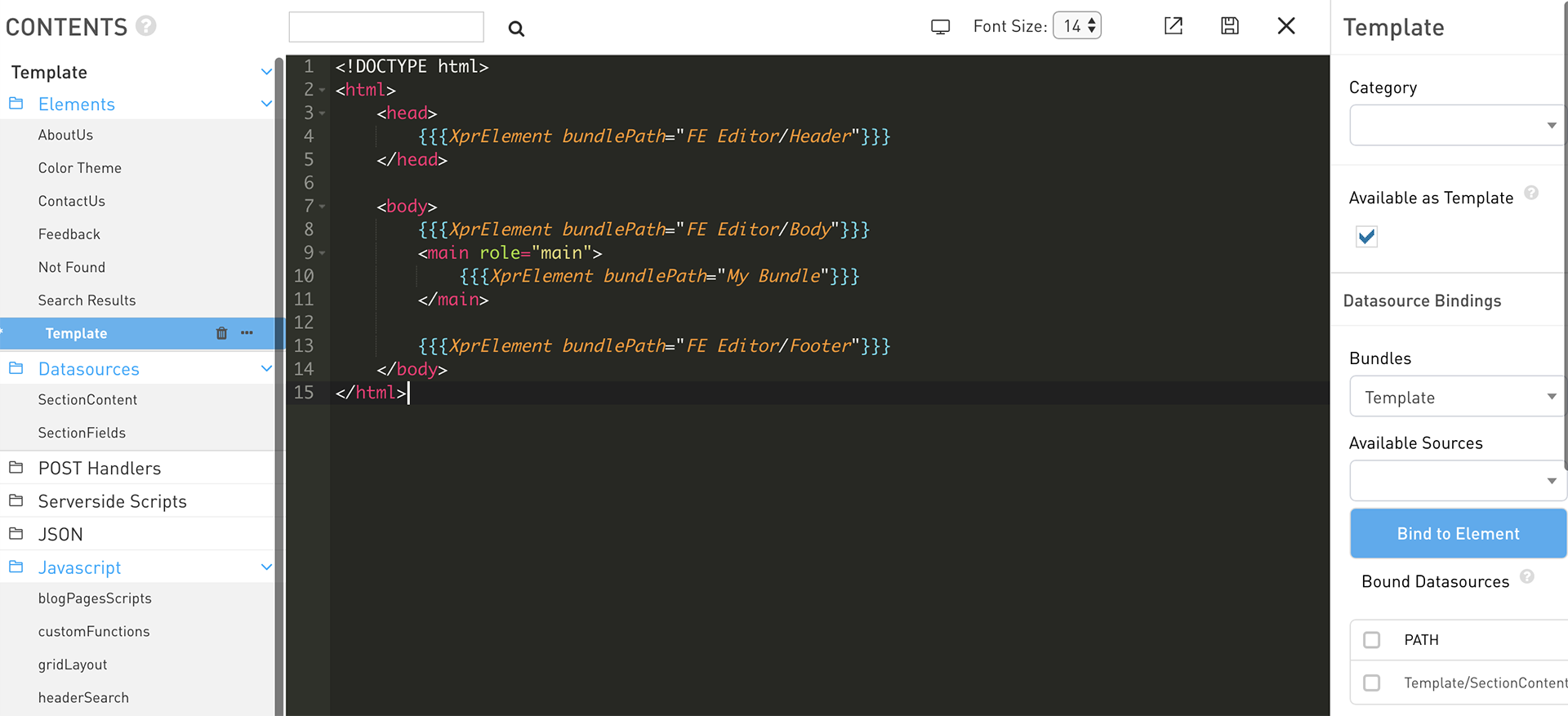Expand the JSON folder
1568x716 pixels.
(60, 534)
